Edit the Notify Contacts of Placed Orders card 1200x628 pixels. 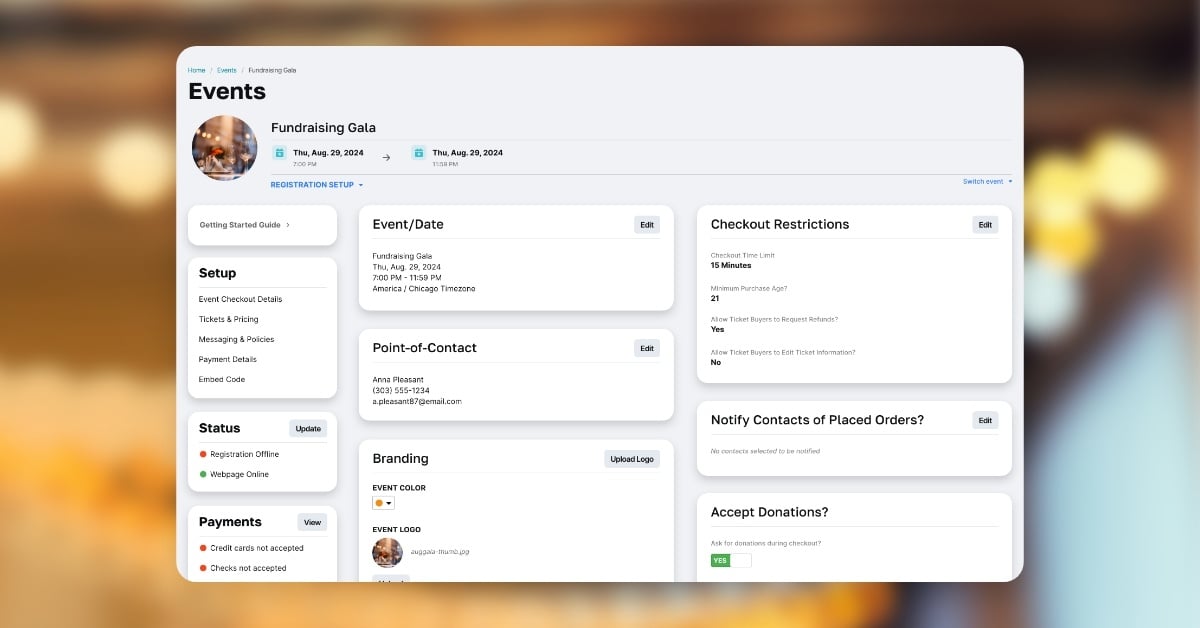pyautogui.click(x=985, y=420)
